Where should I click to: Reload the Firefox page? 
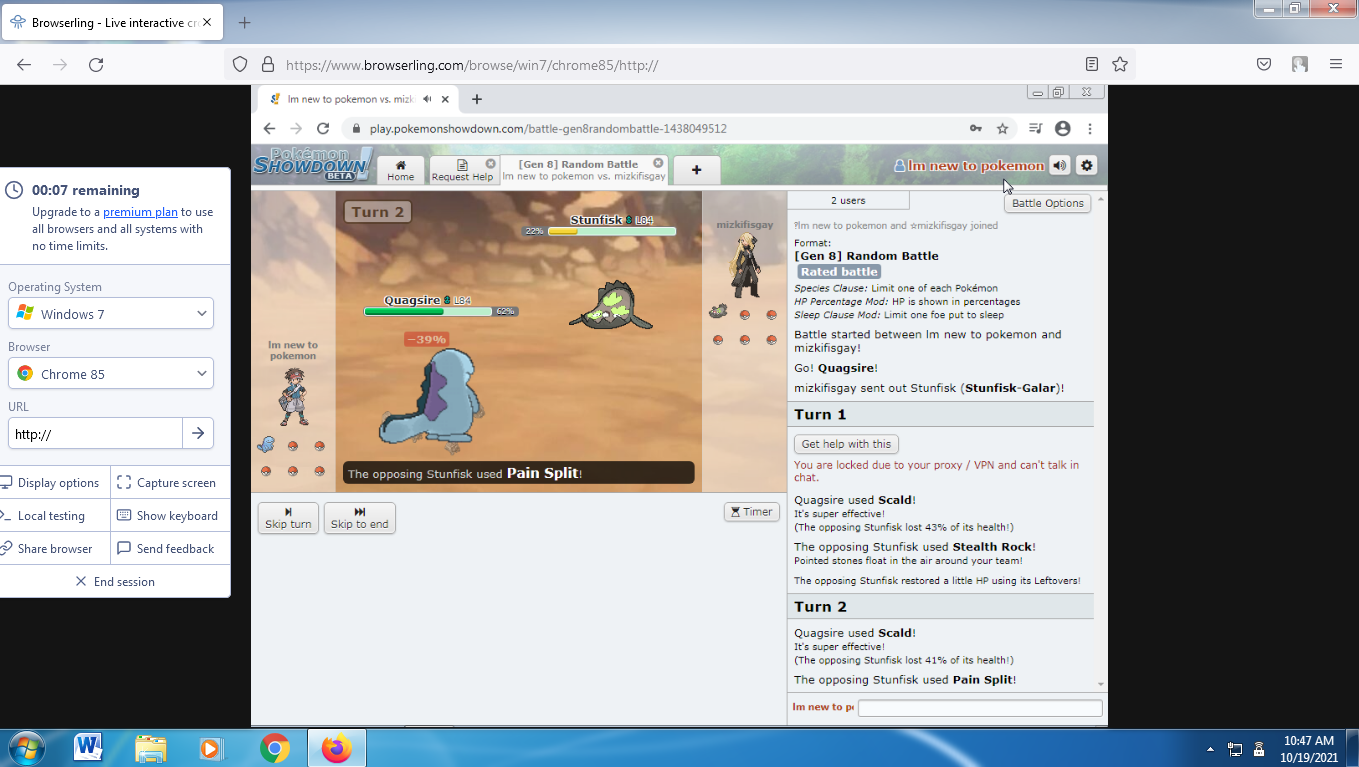tap(96, 64)
